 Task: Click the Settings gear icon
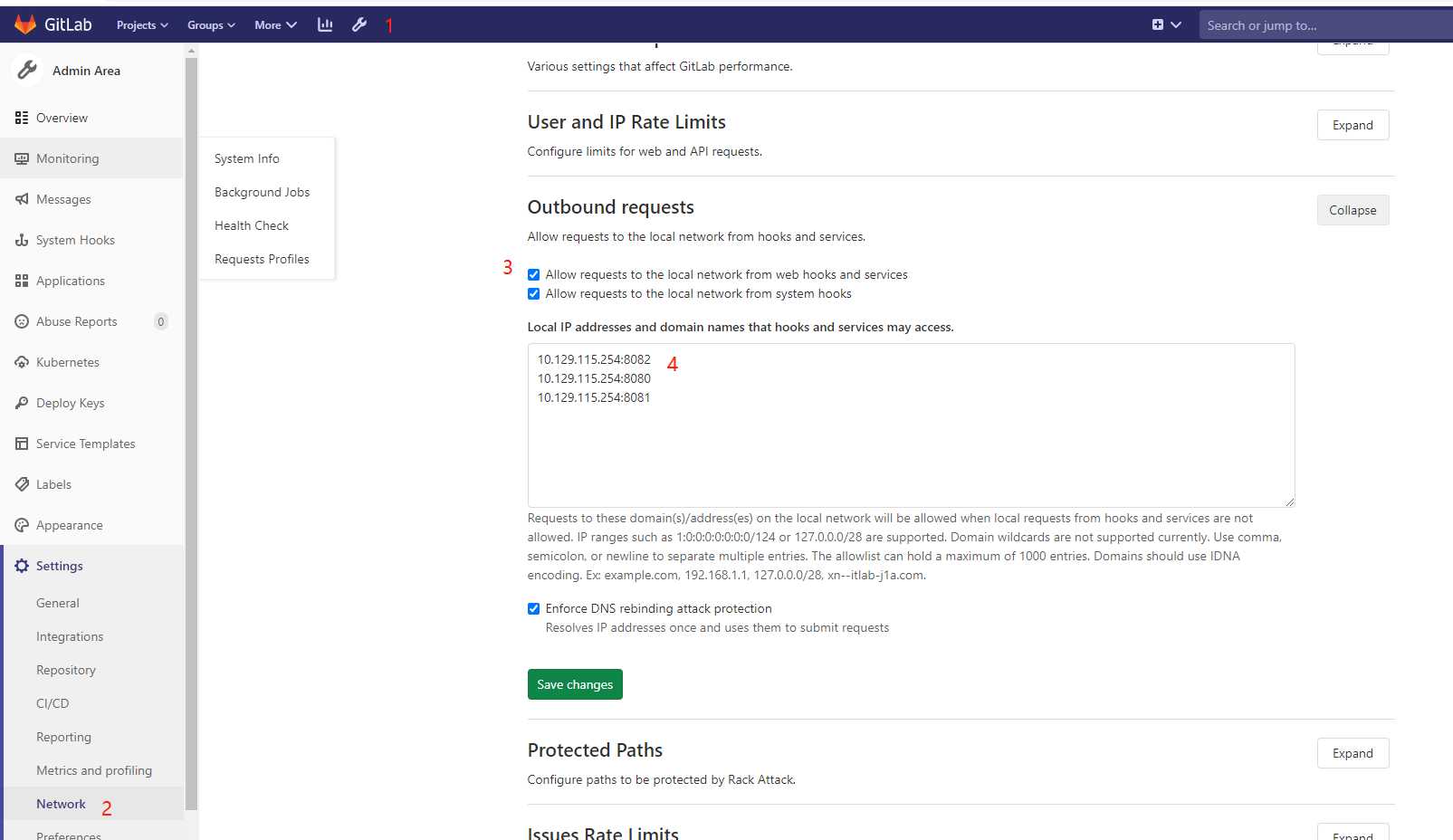click(x=22, y=566)
